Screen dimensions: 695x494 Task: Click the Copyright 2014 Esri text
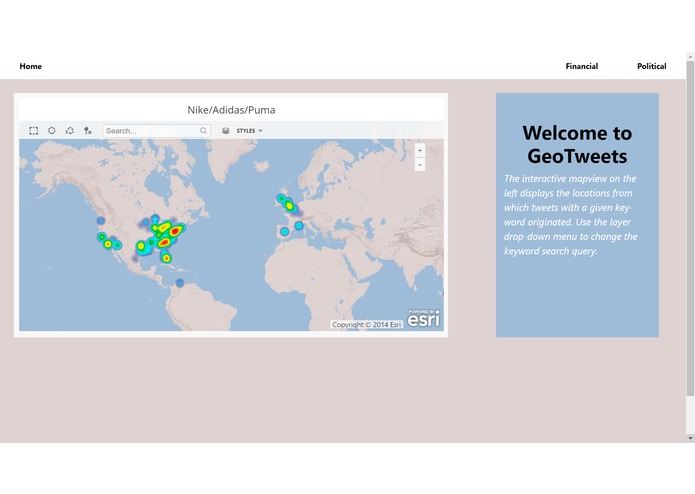click(x=367, y=325)
